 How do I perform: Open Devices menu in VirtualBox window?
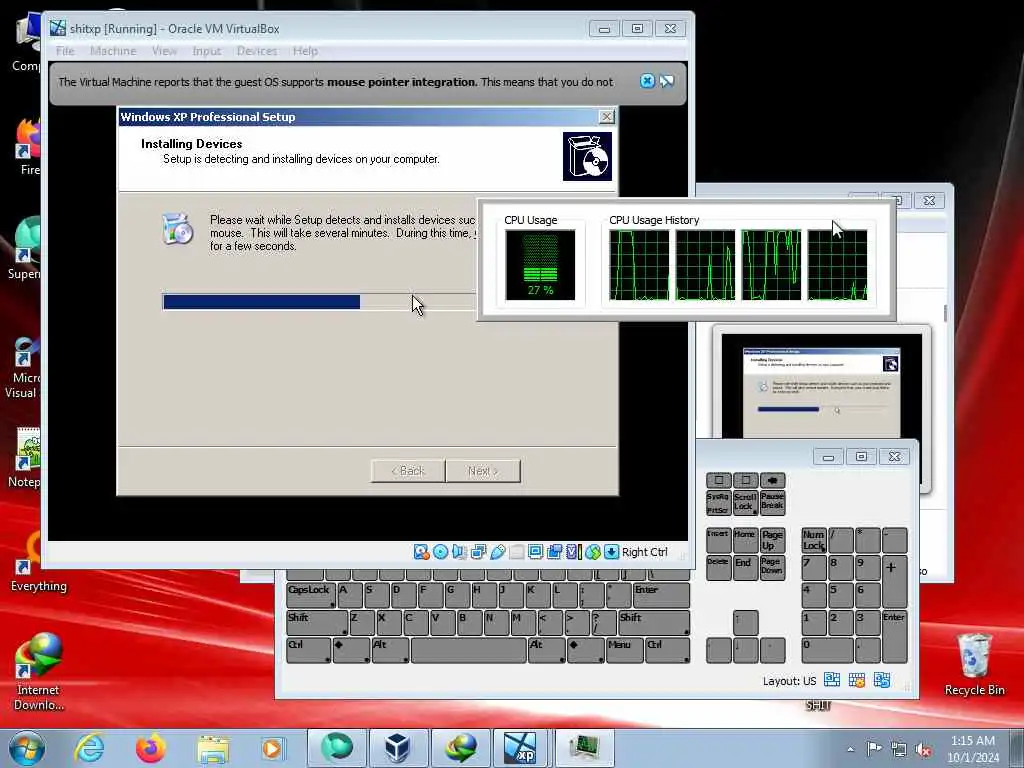[x=257, y=51]
